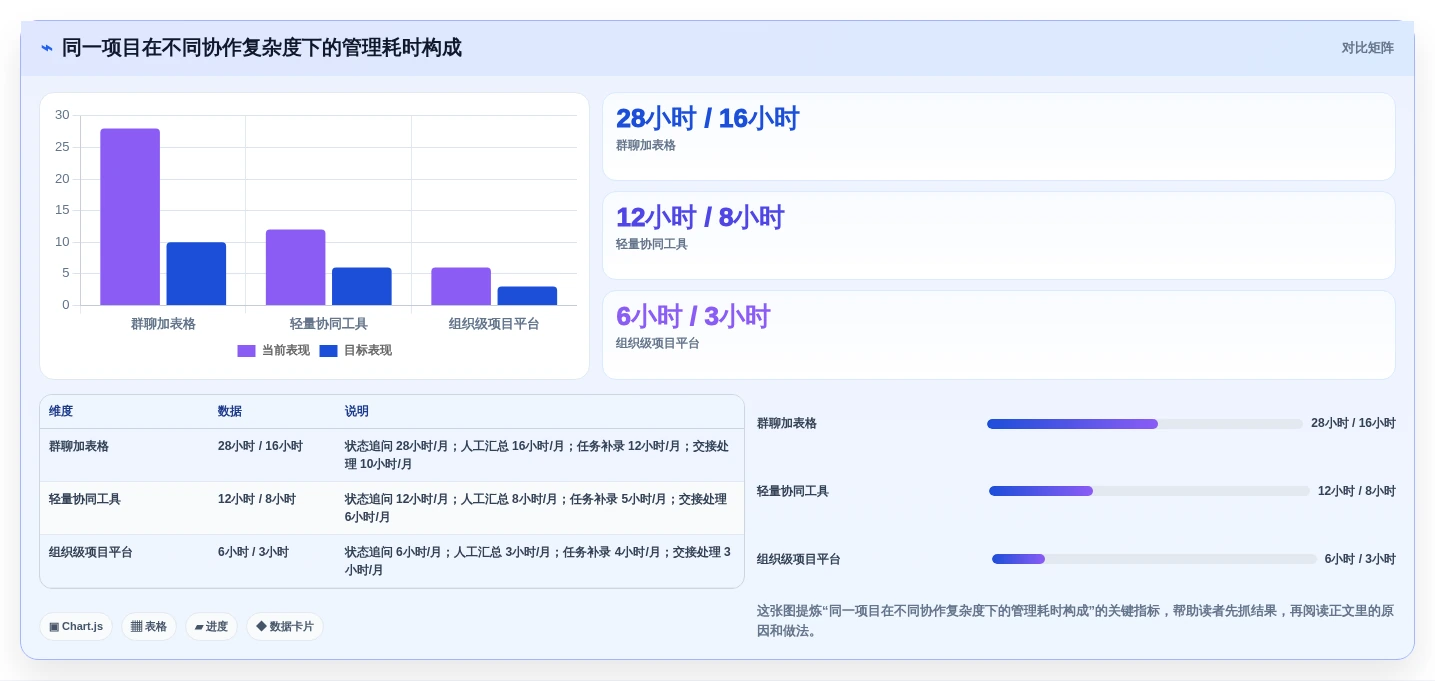Viewport: 1435px width, 681px height.
Task: Select the 6小时 / 3小时 data card
Action: tap(998, 335)
